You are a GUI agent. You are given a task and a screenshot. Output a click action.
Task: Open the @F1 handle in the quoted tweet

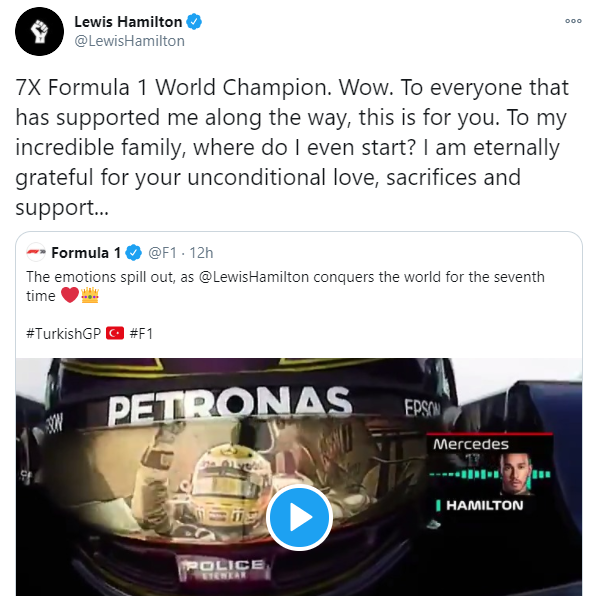162,253
